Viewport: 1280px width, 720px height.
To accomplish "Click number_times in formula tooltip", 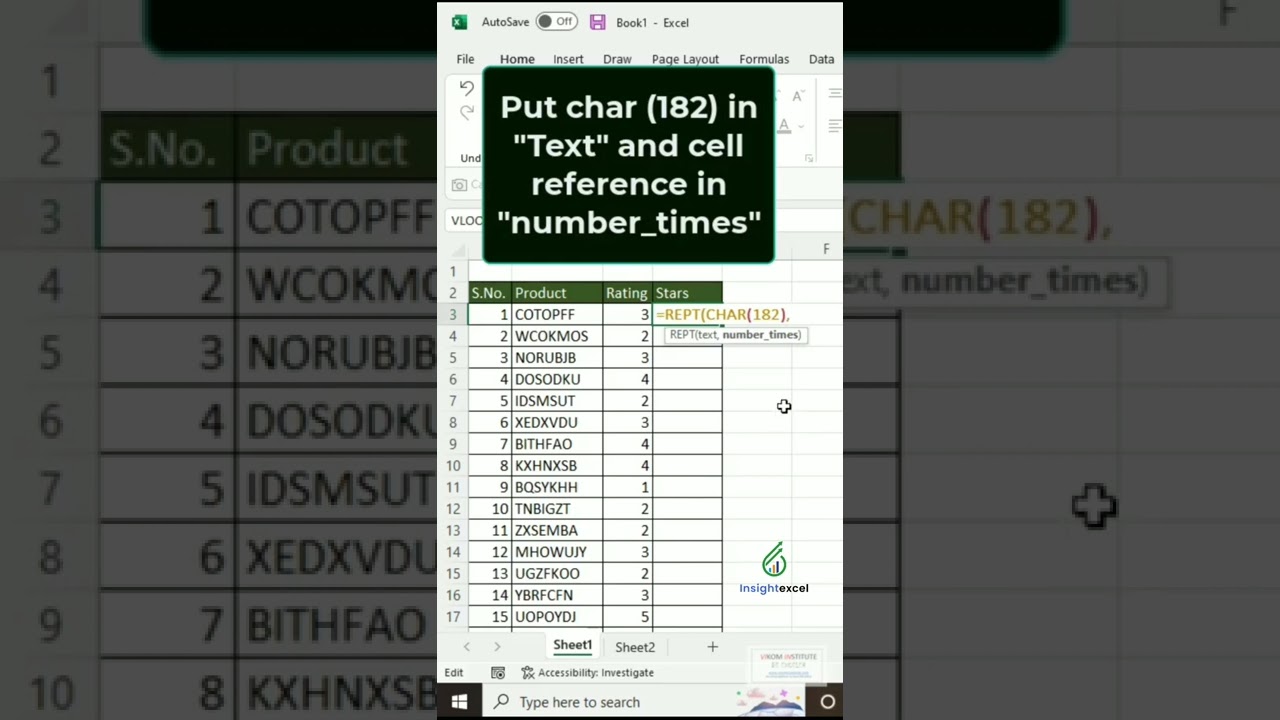I will coord(761,335).
